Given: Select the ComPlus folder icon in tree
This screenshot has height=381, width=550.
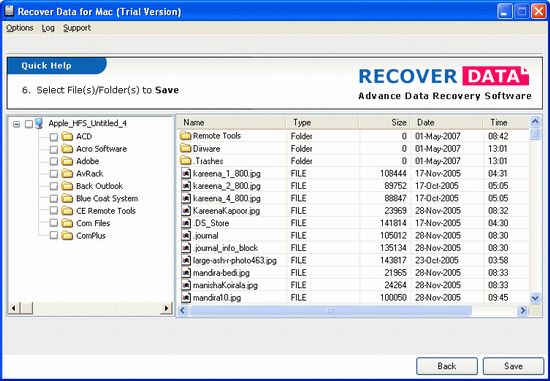Looking at the screenshot, I should coord(67,236).
